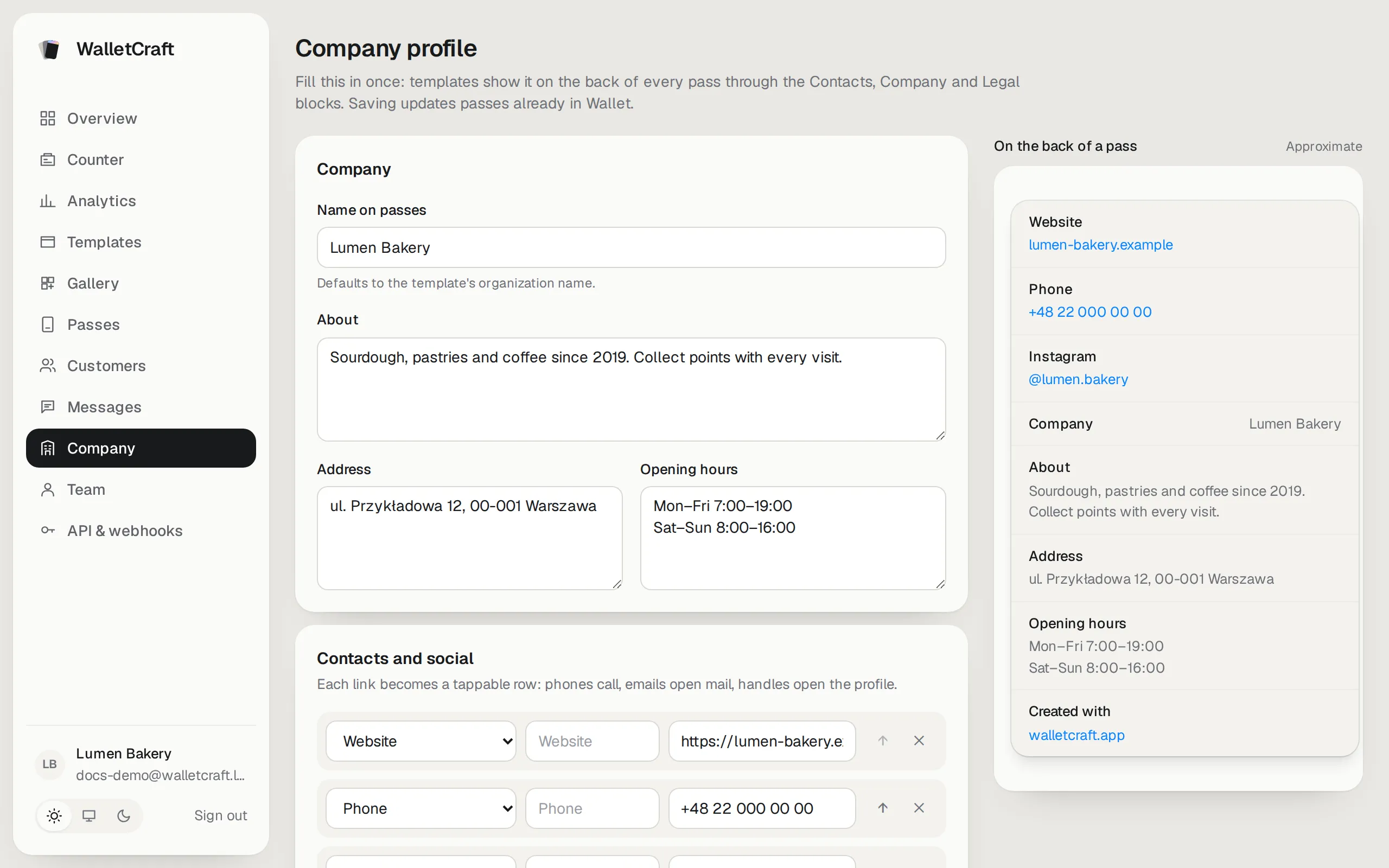The width and height of the screenshot is (1389, 868).
Task: Click the docs-demo@walletcraft email text
Action: coord(161,776)
